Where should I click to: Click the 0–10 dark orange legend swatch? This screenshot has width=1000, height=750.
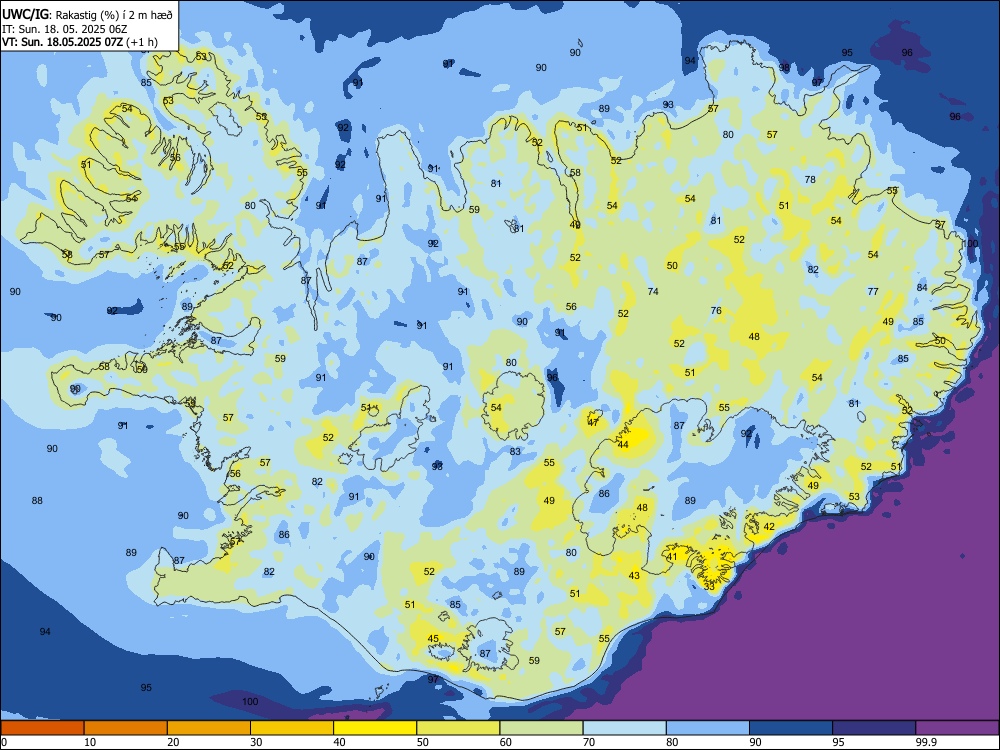tap(42, 728)
